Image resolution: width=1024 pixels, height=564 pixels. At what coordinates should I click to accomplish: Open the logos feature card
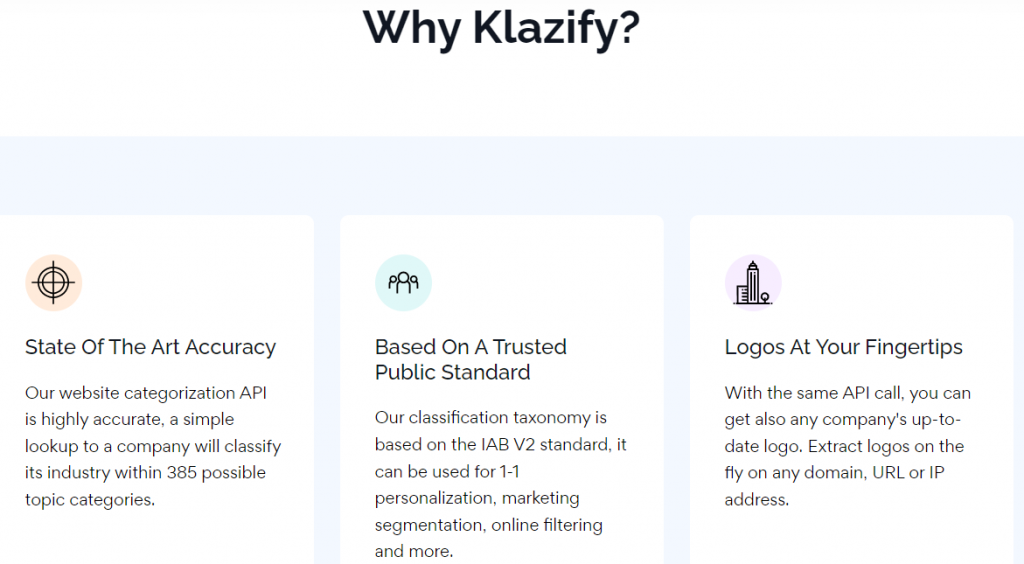852,390
